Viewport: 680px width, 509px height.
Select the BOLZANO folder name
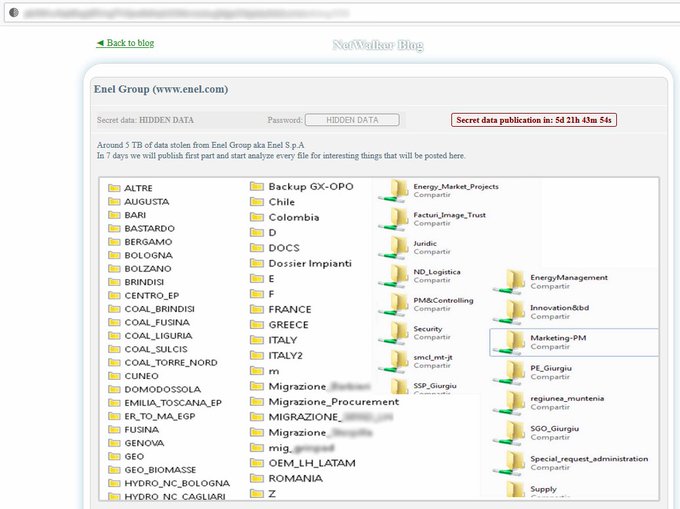pyautogui.click(x=148, y=268)
